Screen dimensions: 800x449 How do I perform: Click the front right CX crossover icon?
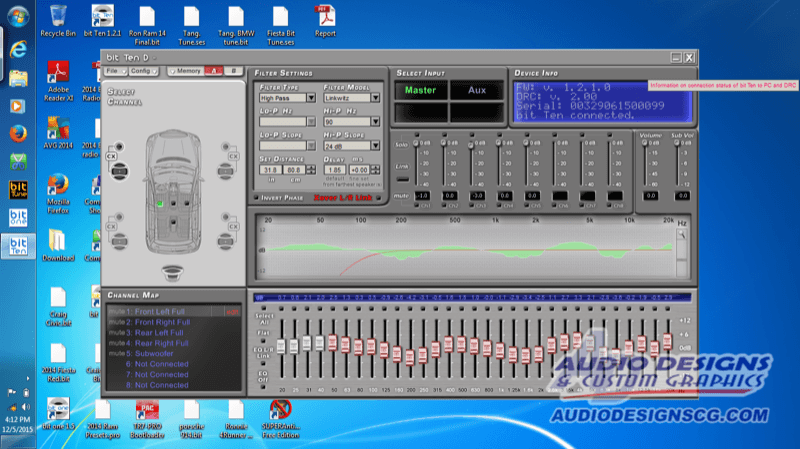pyautogui.click(x=234, y=156)
